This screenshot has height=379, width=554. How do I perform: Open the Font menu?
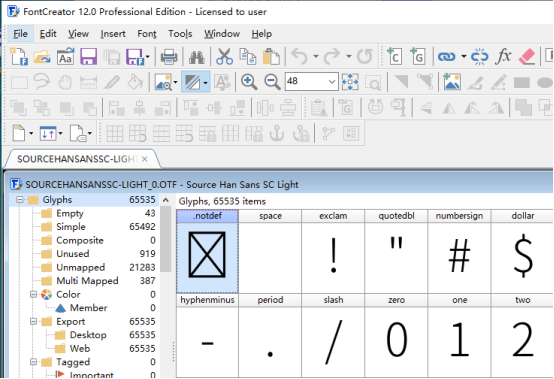pyautogui.click(x=147, y=34)
